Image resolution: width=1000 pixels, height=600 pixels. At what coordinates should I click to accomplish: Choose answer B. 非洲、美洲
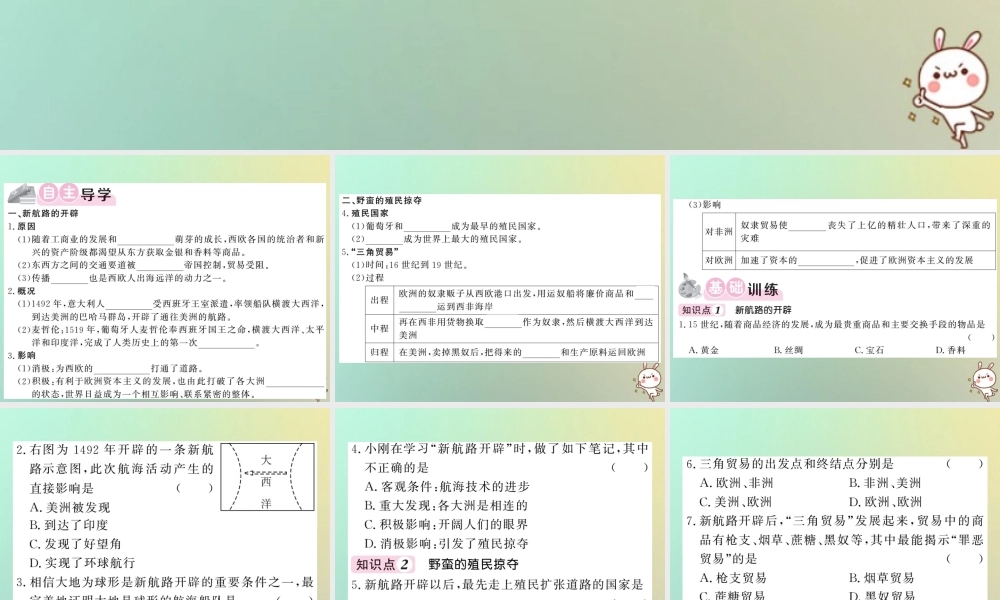885,483
